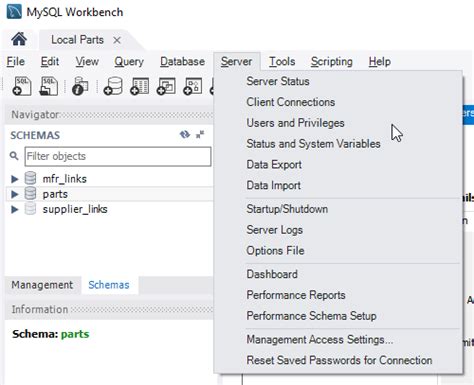This screenshot has width=474, height=385.
Task: Expand the supplier_links schema
Action: [x=14, y=209]
